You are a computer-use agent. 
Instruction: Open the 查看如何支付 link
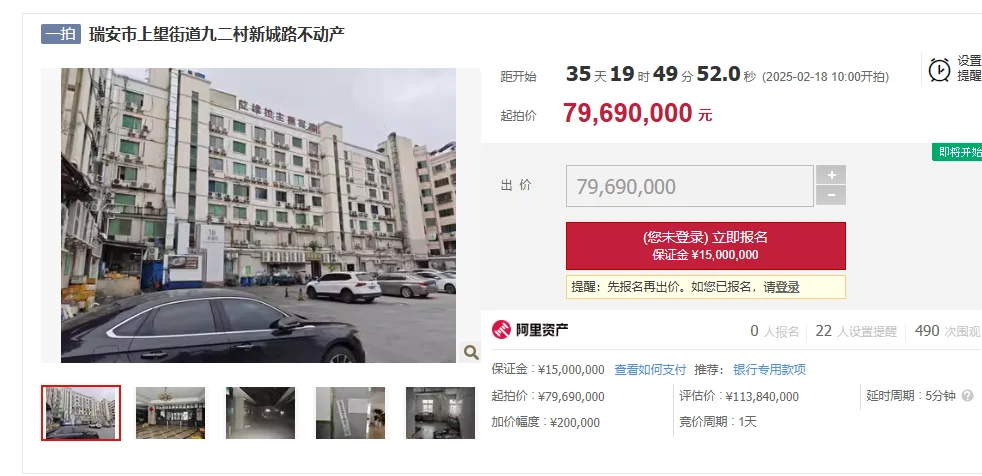650,370
